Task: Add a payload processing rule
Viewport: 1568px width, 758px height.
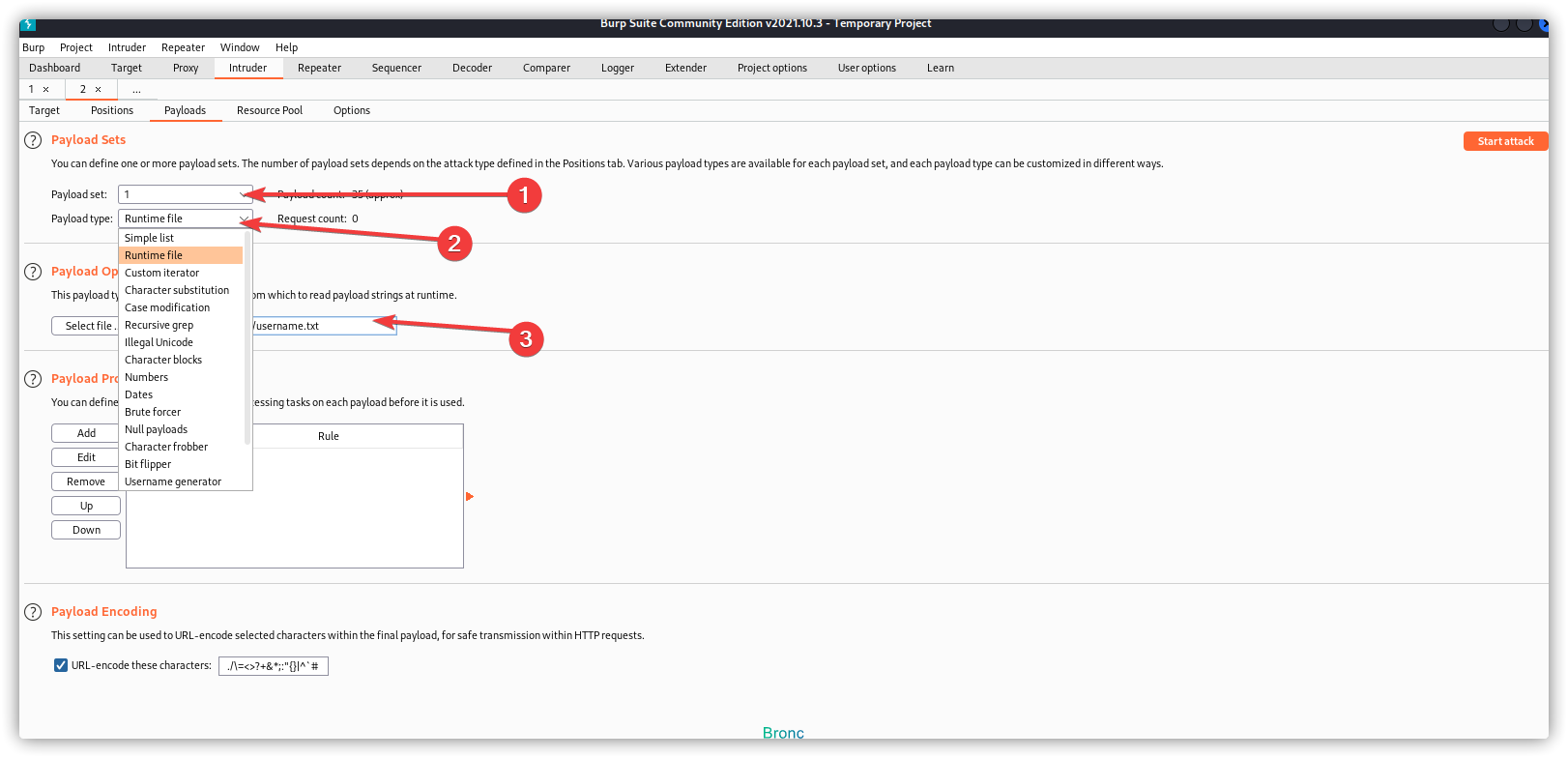Action: pos(86,433)
